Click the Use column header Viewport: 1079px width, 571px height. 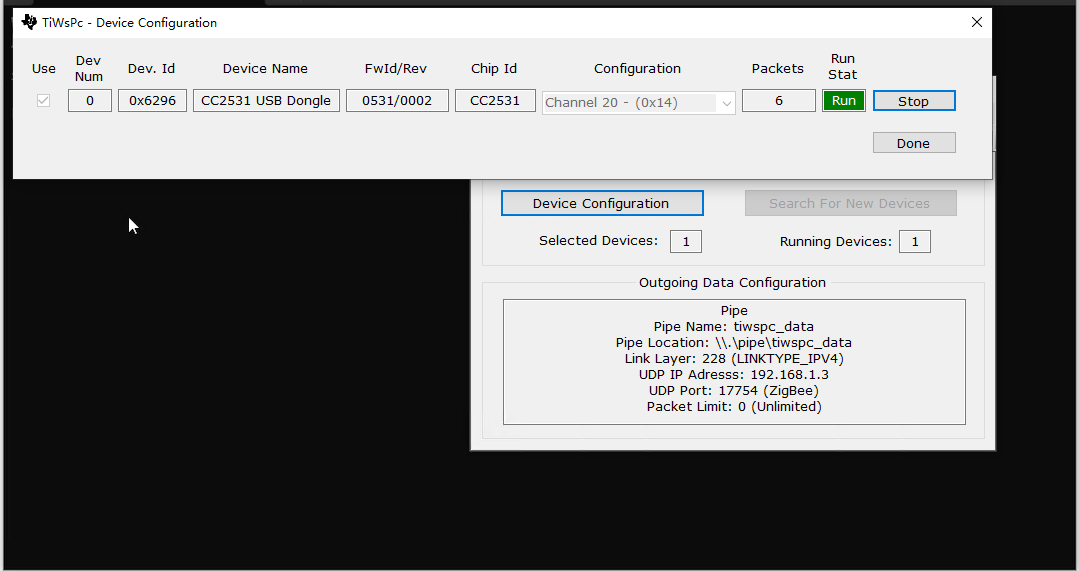[x=44, y=69]
